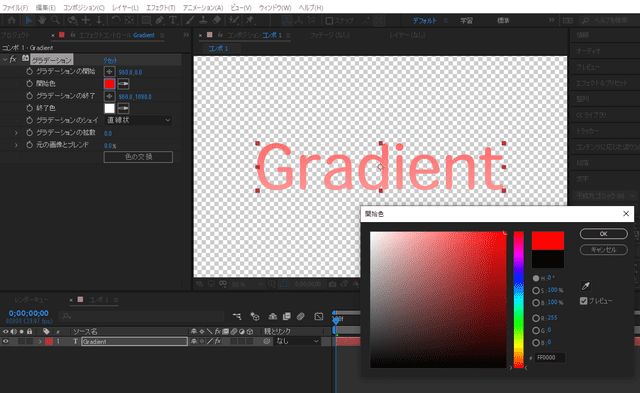Screen dimensions: 640x393
Task: Open the parent link dropdown (なし)
Action: coord(298,341)
